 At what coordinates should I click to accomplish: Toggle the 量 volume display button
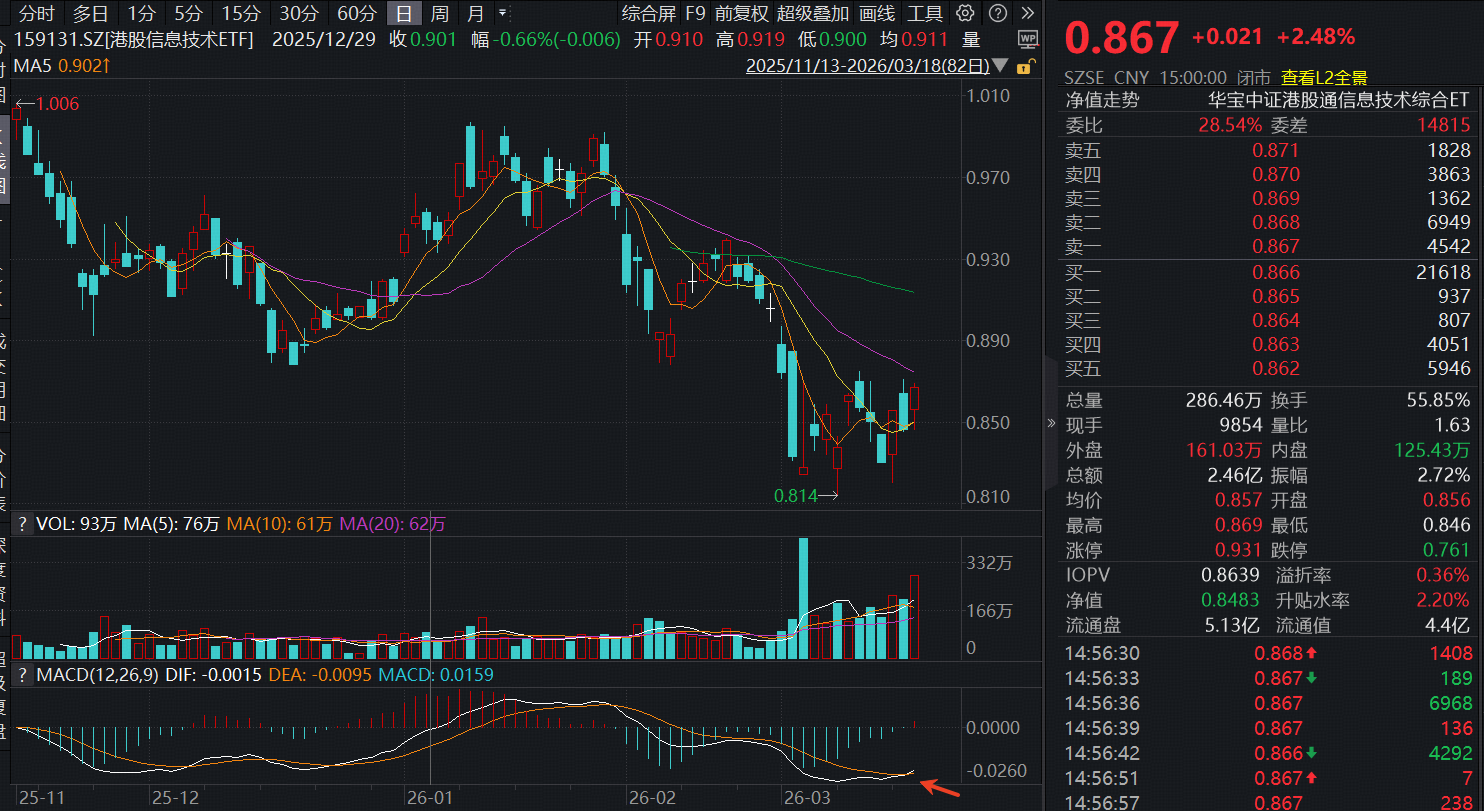tap(970, 37)
